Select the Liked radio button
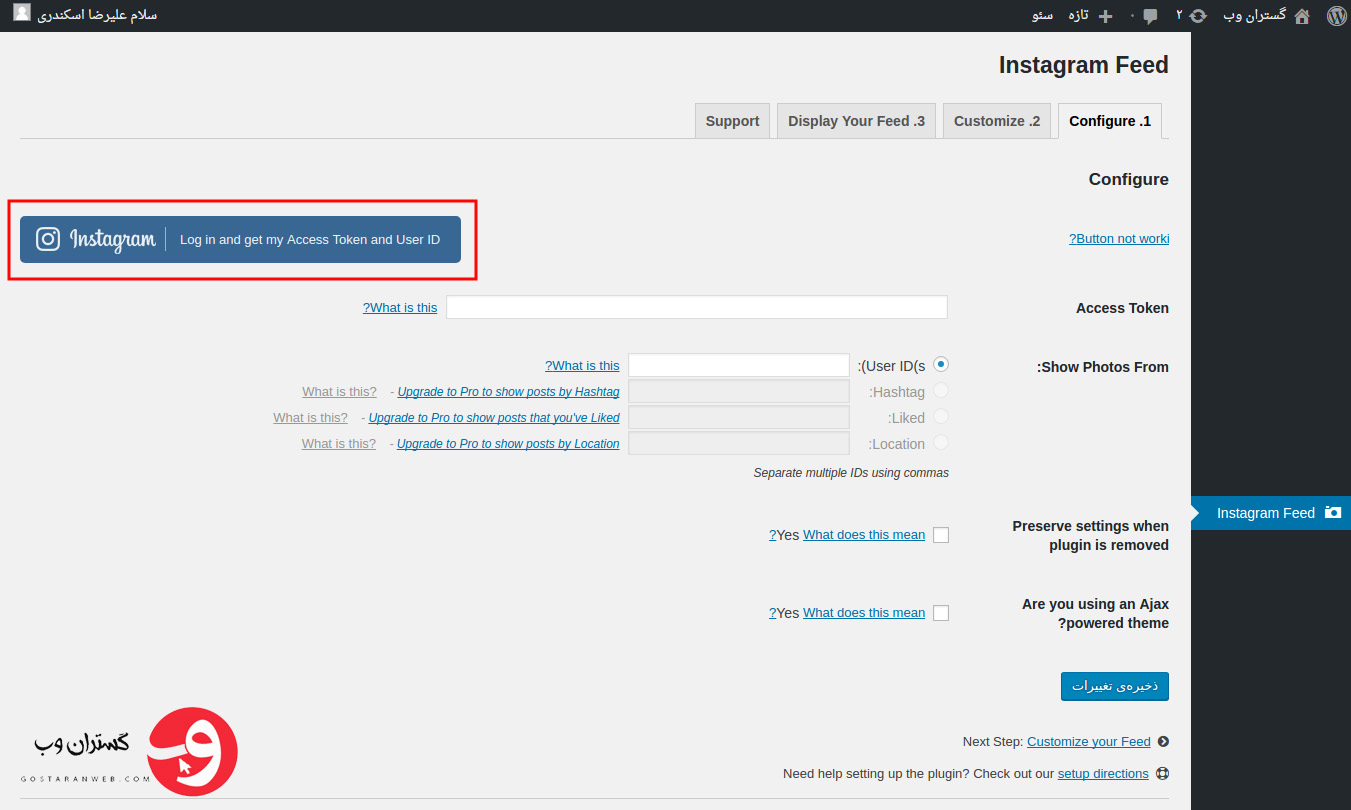The height and width of the screenshot is (810, 1351). [940, 417]
